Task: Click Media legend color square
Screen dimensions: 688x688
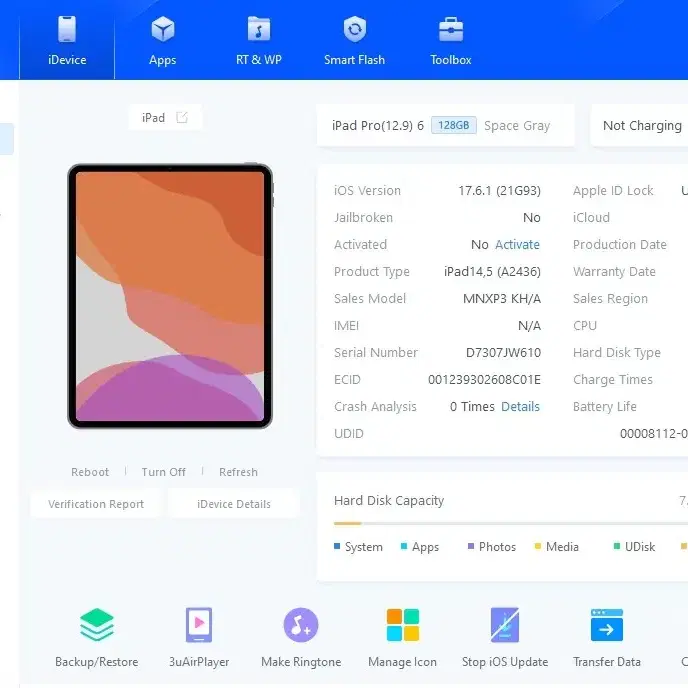Action: pos(538,546)
